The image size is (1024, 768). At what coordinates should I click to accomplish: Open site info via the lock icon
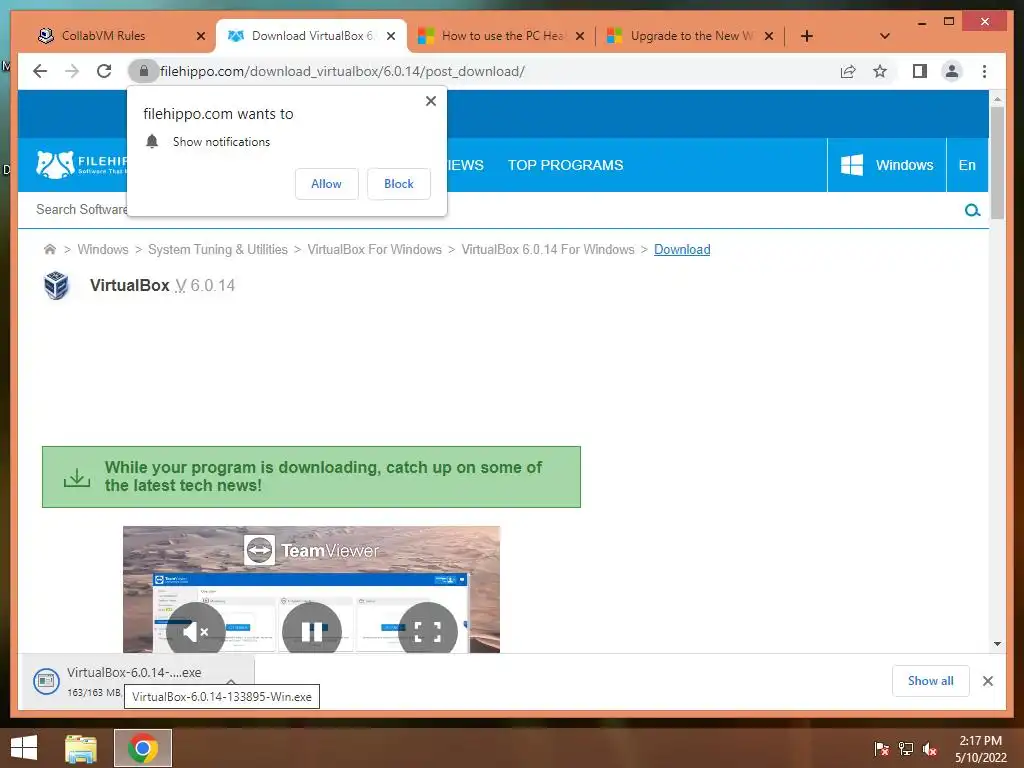pos(144,71)
